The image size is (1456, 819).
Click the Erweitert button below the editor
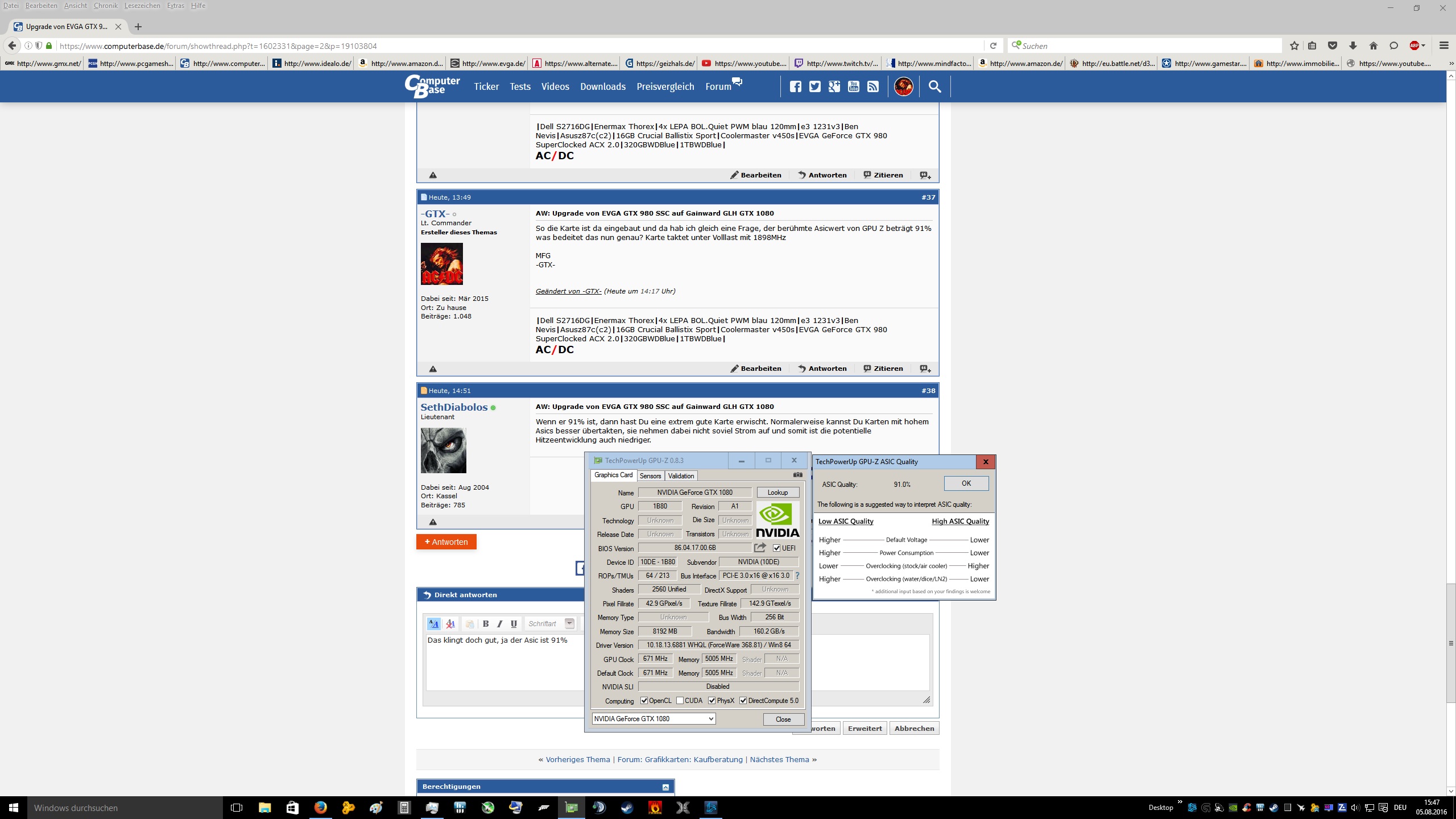[x=864, y=729]
